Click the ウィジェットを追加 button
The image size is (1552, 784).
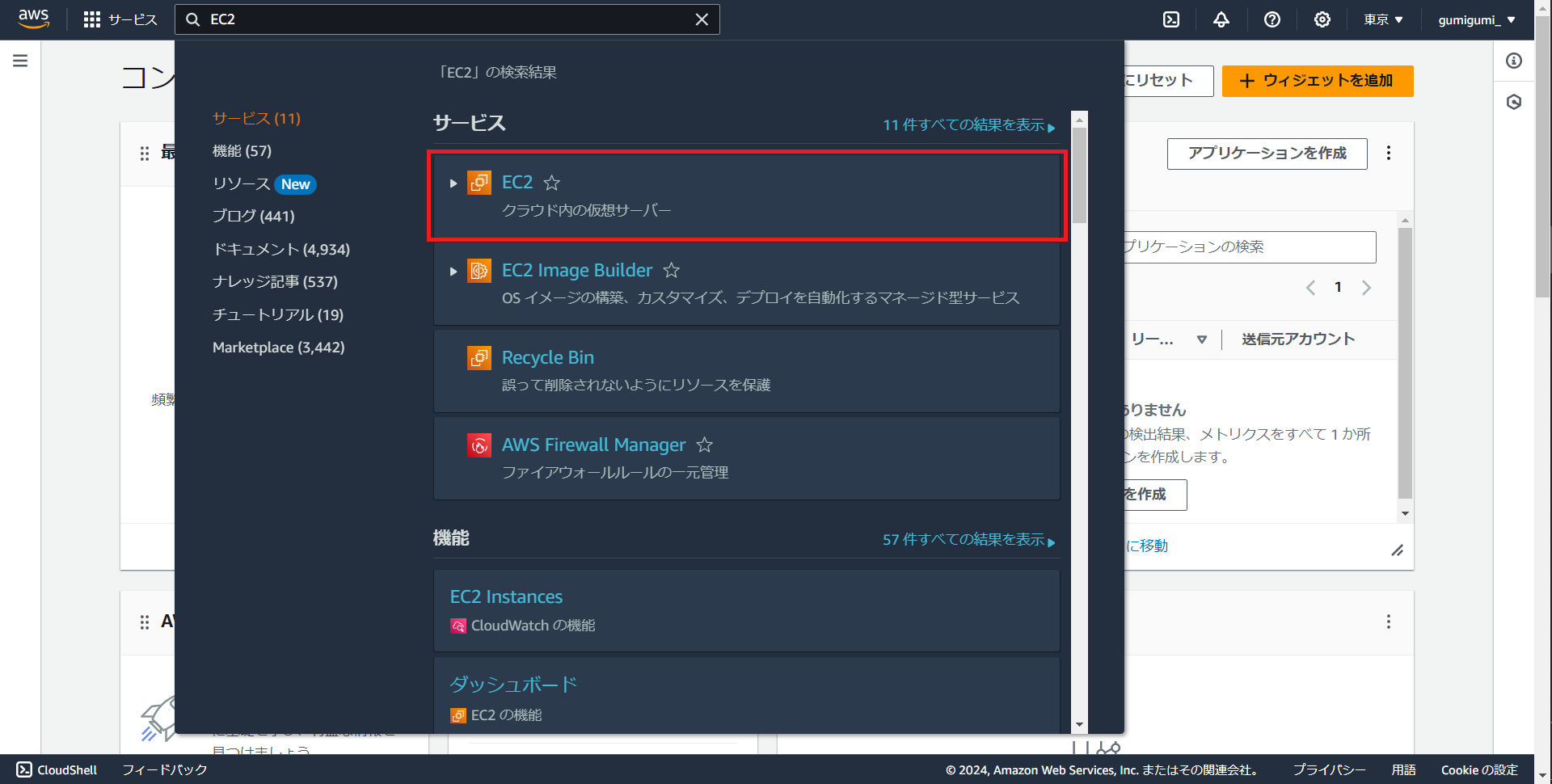click(x=1317, y=81)
